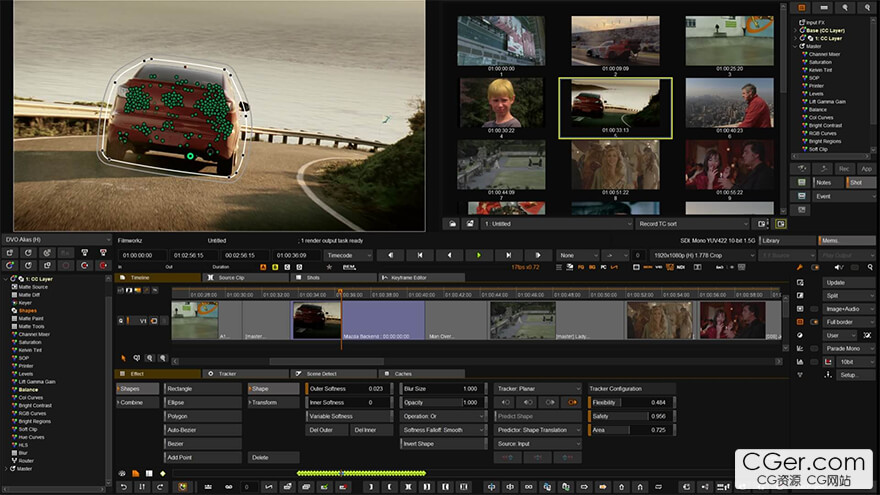Click the yellow diamond keyframe icon

(163, 474)
